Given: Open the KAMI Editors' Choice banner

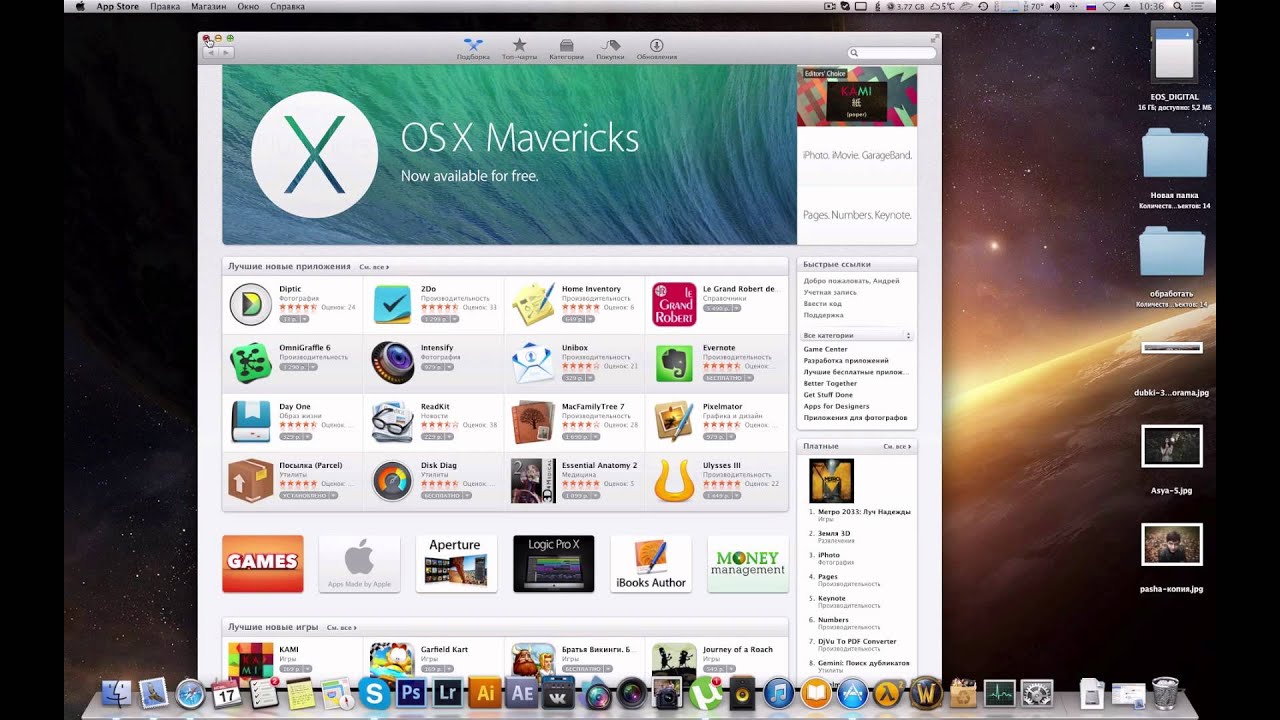Looking at the screenshot, I should click(857, 96).
